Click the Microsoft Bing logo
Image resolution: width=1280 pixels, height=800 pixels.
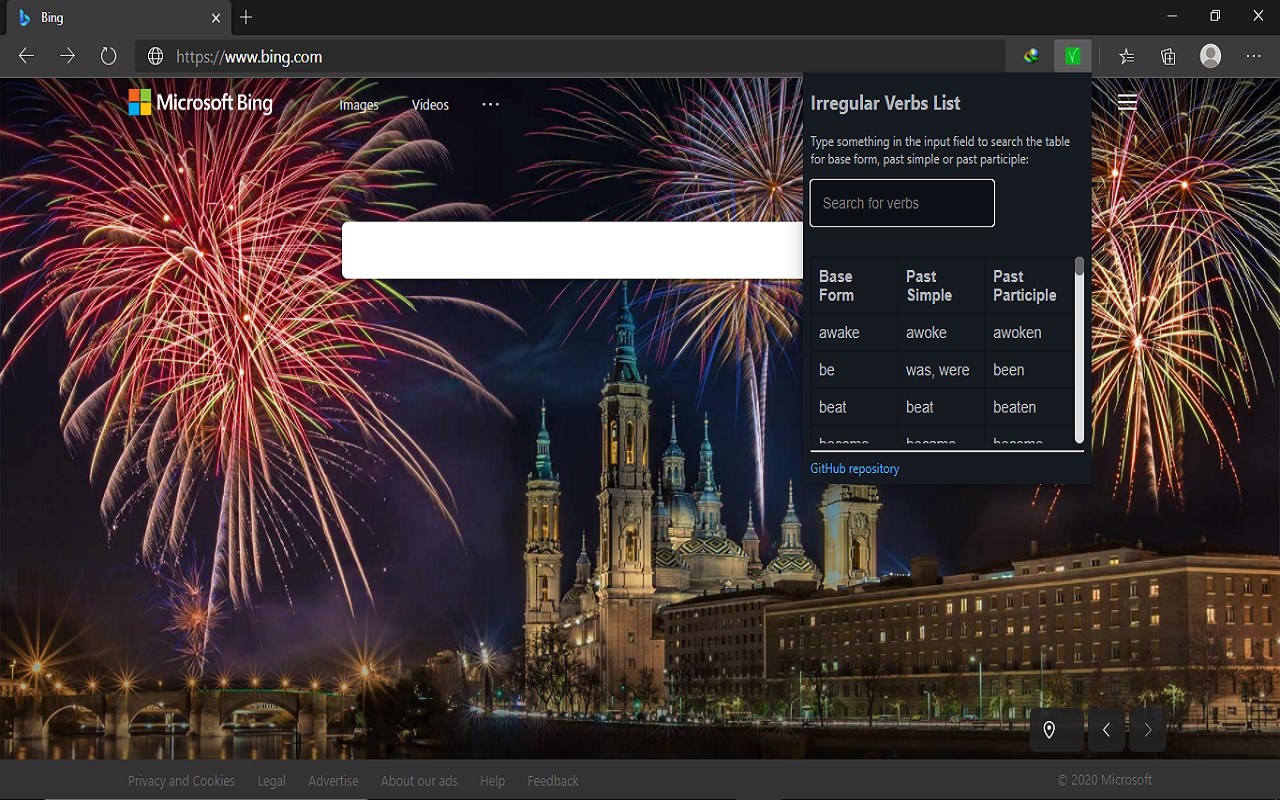(200, 103)
